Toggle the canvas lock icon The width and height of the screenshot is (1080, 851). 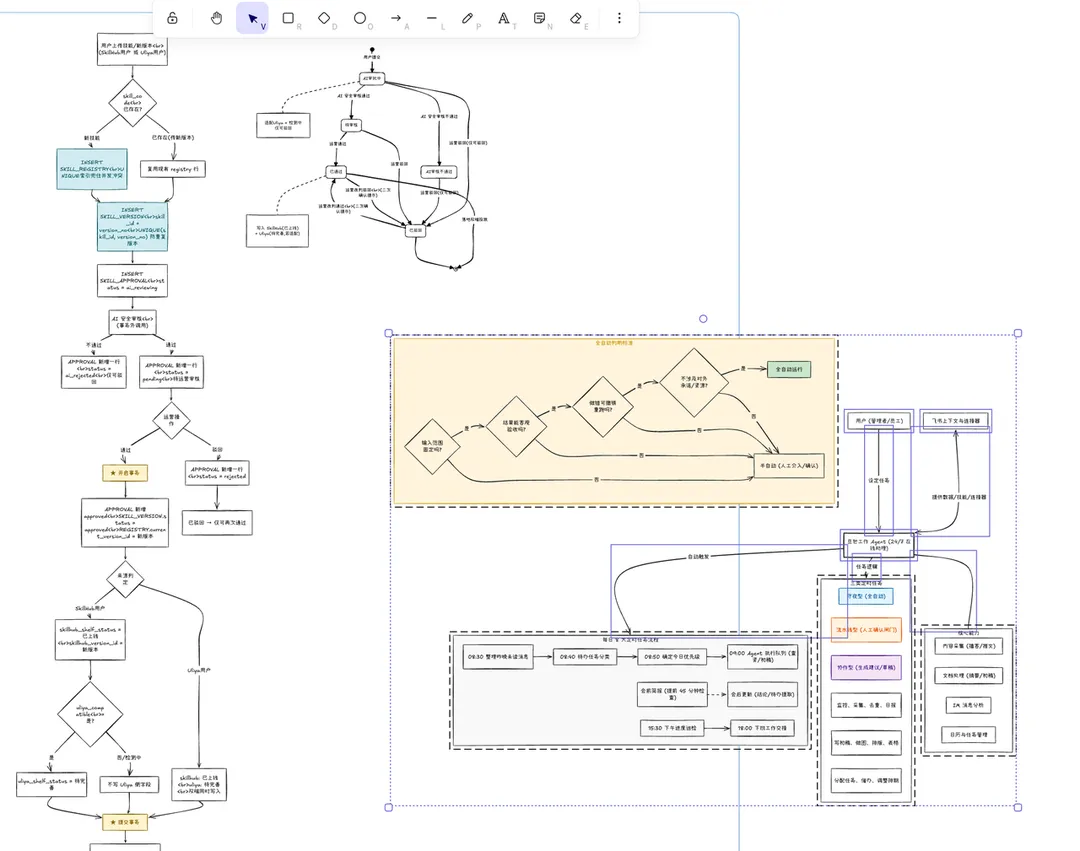point(172,18)
